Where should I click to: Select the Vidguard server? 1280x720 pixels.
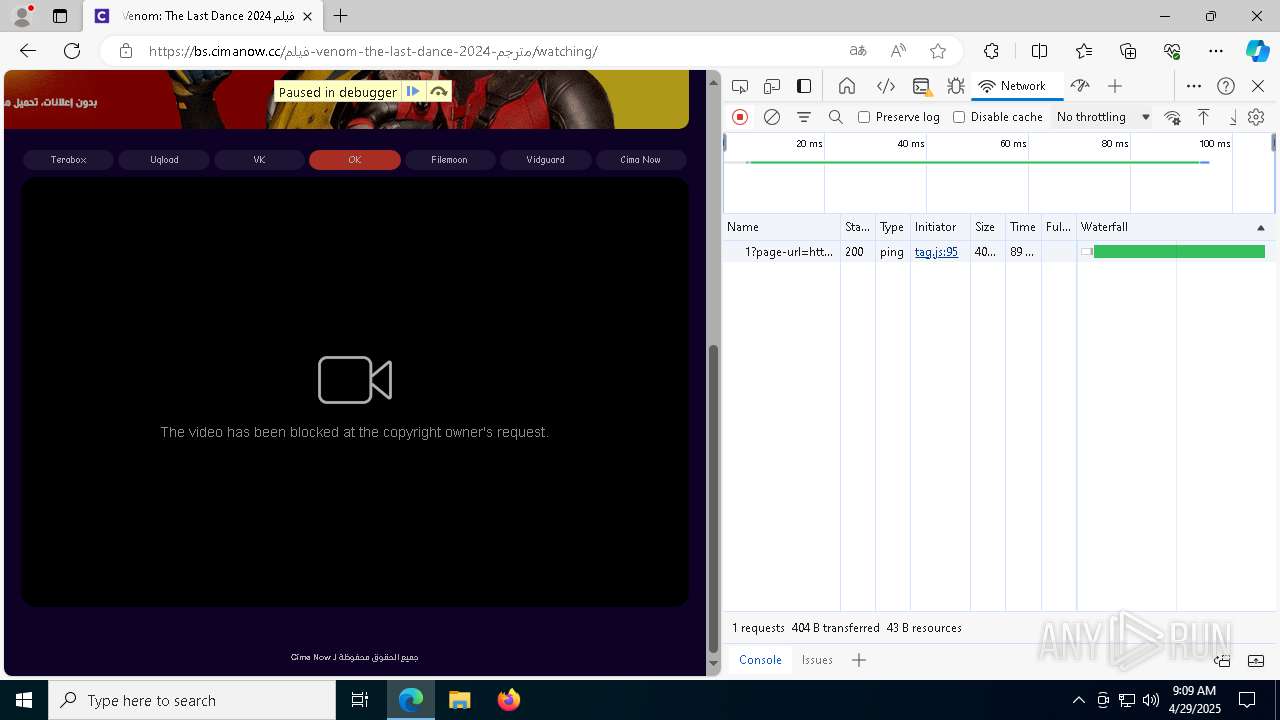[545, 160]
